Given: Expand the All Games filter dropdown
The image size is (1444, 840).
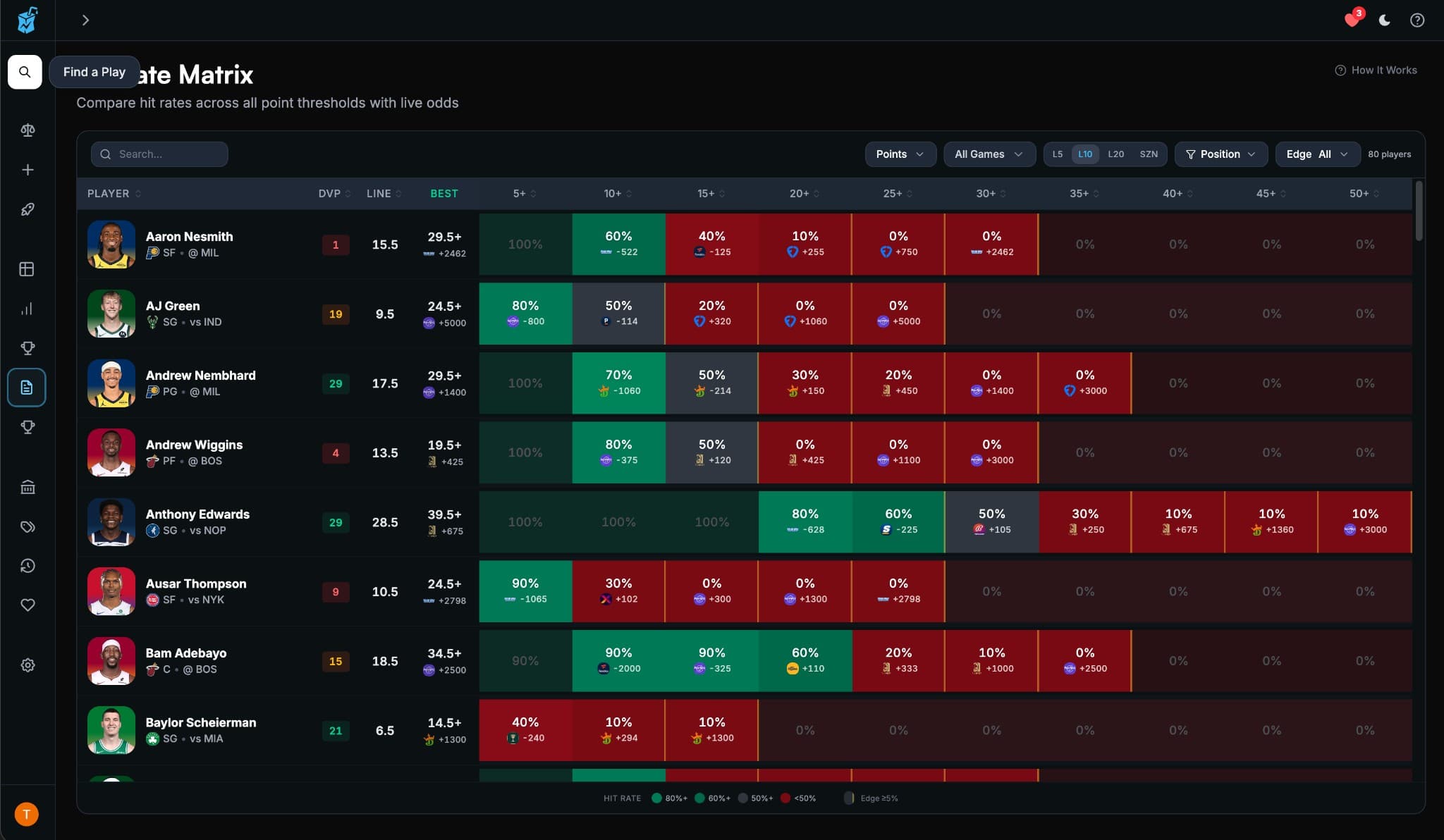Looking at the screenshot, I should tap(988, 154).
